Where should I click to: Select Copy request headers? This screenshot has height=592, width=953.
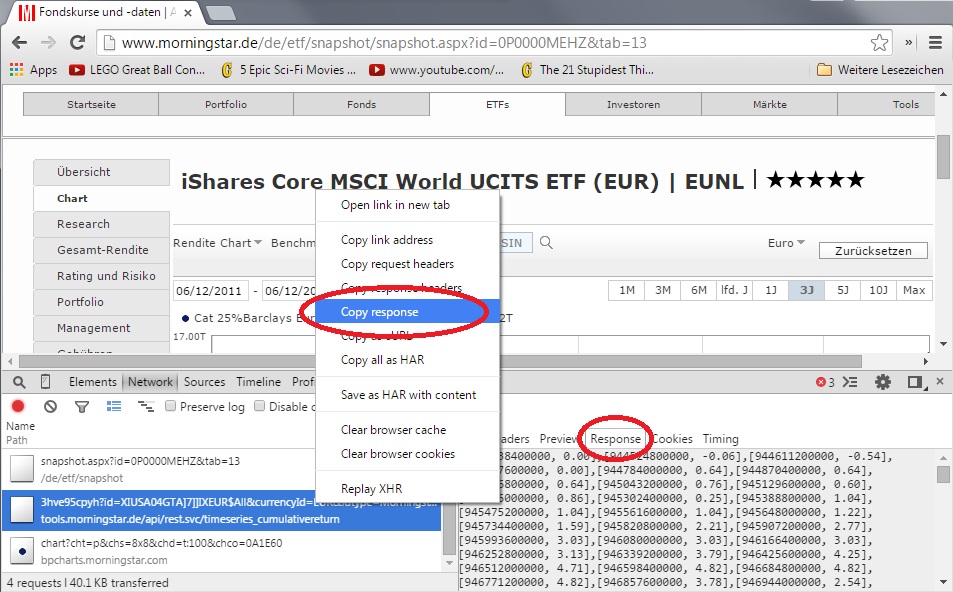click(407, 264)
